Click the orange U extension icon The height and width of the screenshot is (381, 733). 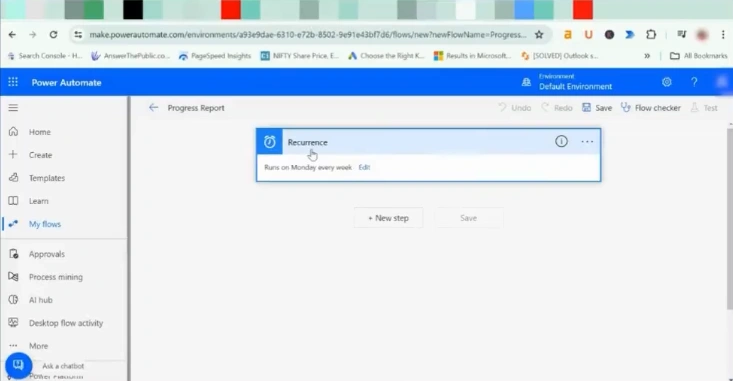(x=589, y=35)
